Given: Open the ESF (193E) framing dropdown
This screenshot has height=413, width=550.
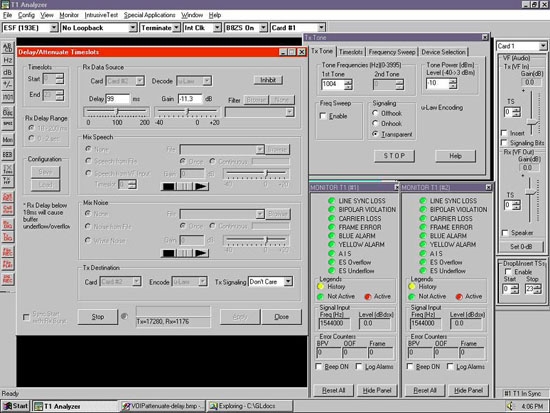Looking at the screenshot, I should click(54, 27).
